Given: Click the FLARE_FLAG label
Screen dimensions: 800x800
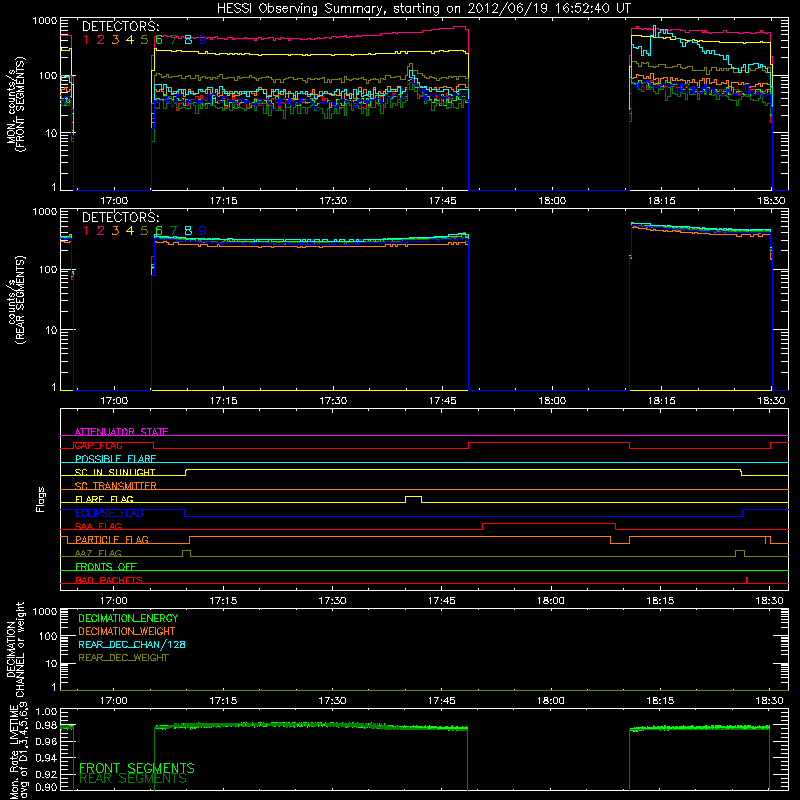Looking at the screenshot, I should click(104, 499).
